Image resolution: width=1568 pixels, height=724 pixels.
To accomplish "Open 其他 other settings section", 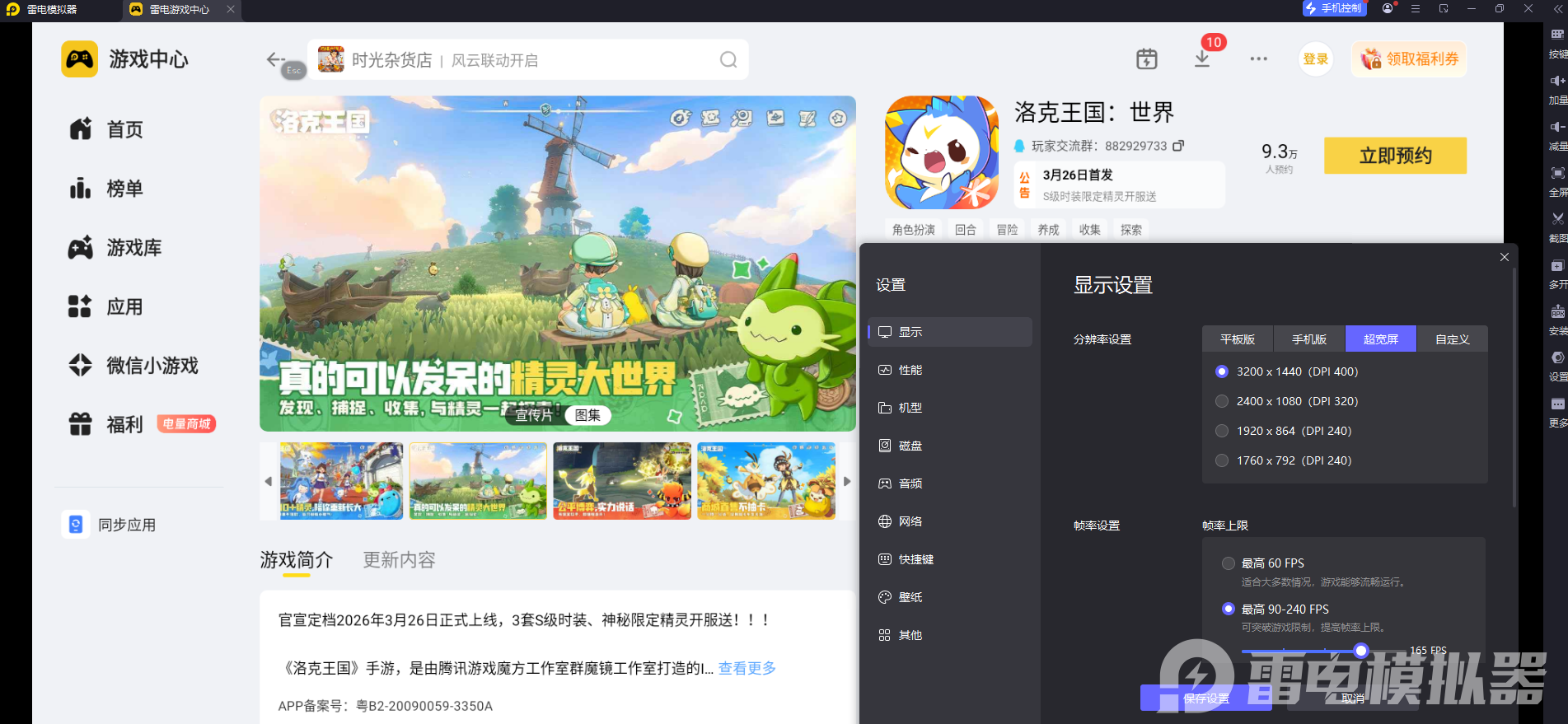I will click(950, 635).
